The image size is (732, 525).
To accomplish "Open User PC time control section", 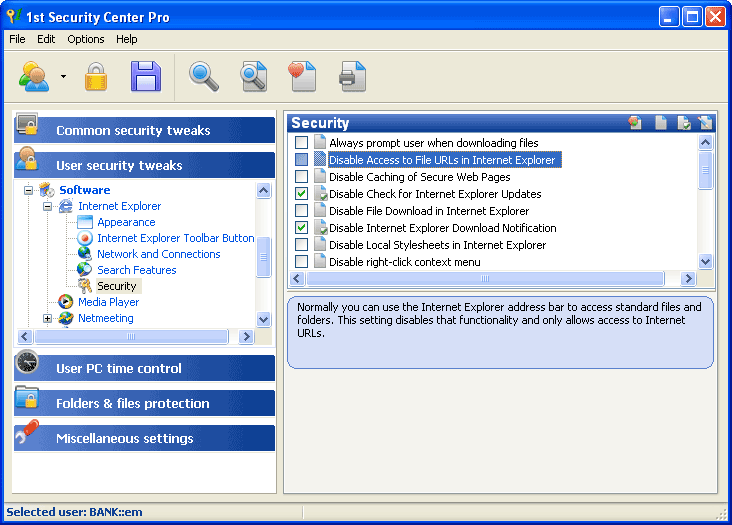I will click(x=144, y=368).
